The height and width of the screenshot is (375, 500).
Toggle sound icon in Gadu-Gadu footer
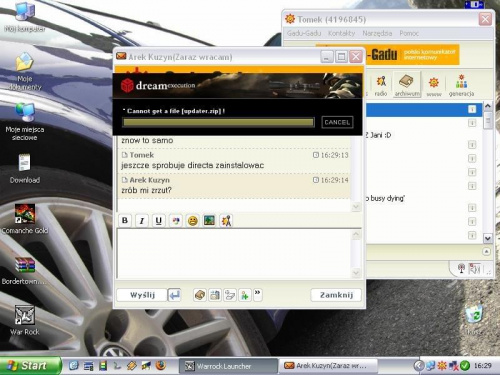click(x=475, y=268)
